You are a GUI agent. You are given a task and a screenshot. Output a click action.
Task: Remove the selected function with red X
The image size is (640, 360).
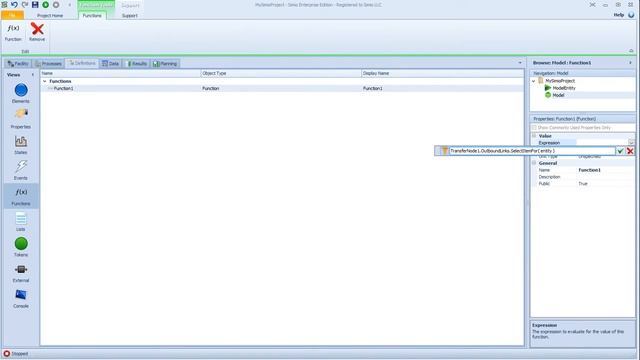coord(37,32)
